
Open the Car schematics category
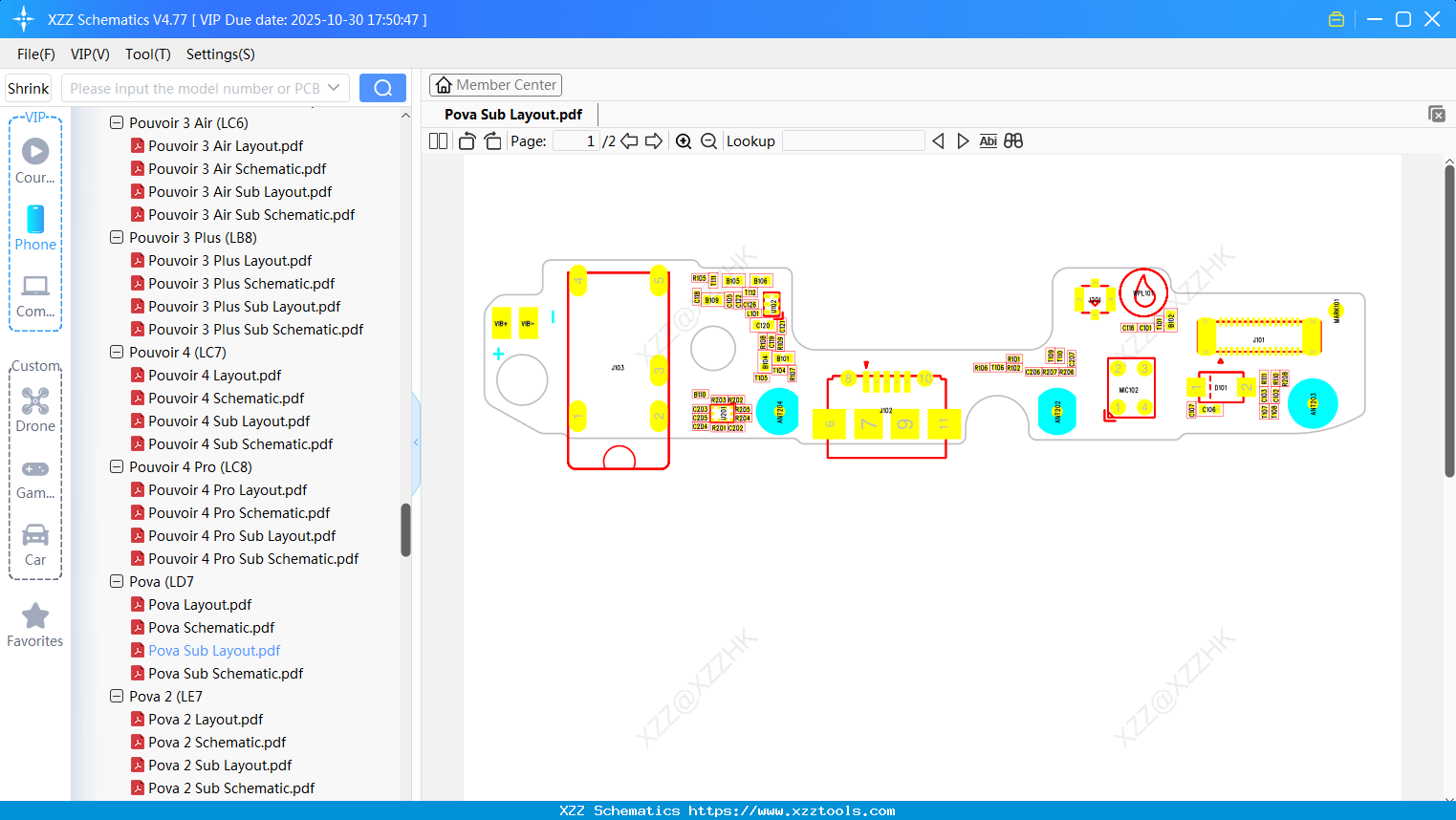[35, 543]
